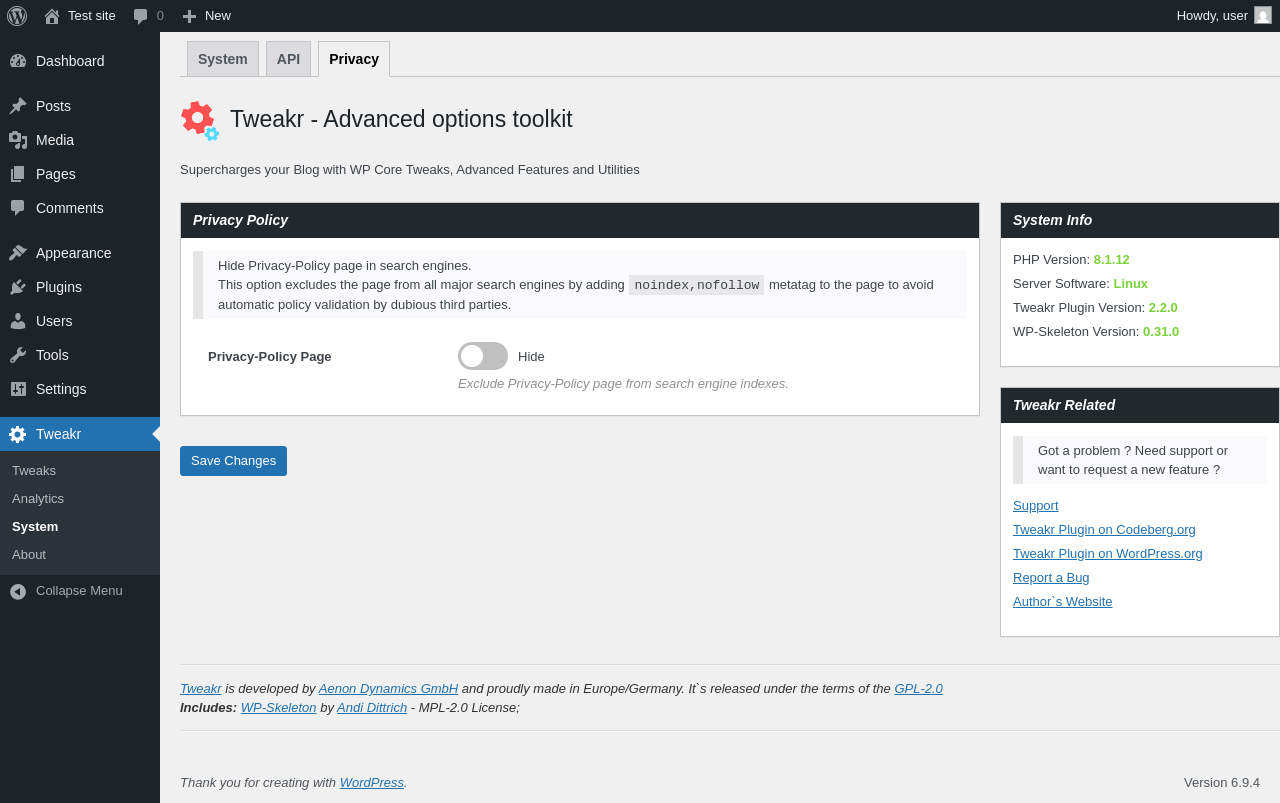Click the Comments icon in sidebar
1280x803 pixels.
coord(18,208)
